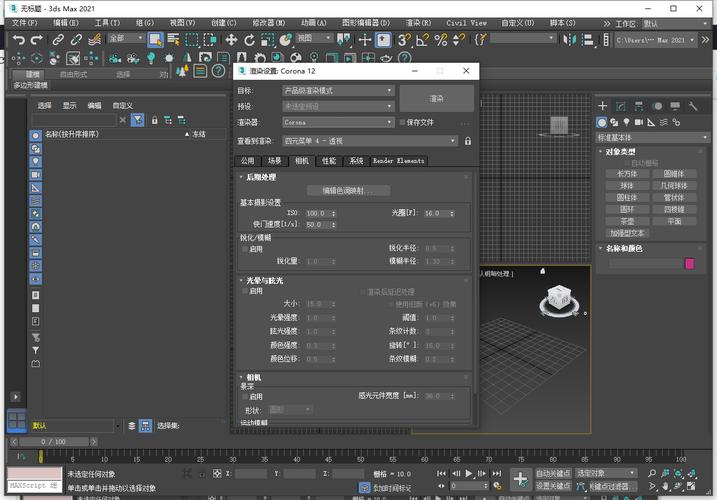
Task: Toggle the Percent Snap icon
Action: [440, 40]
